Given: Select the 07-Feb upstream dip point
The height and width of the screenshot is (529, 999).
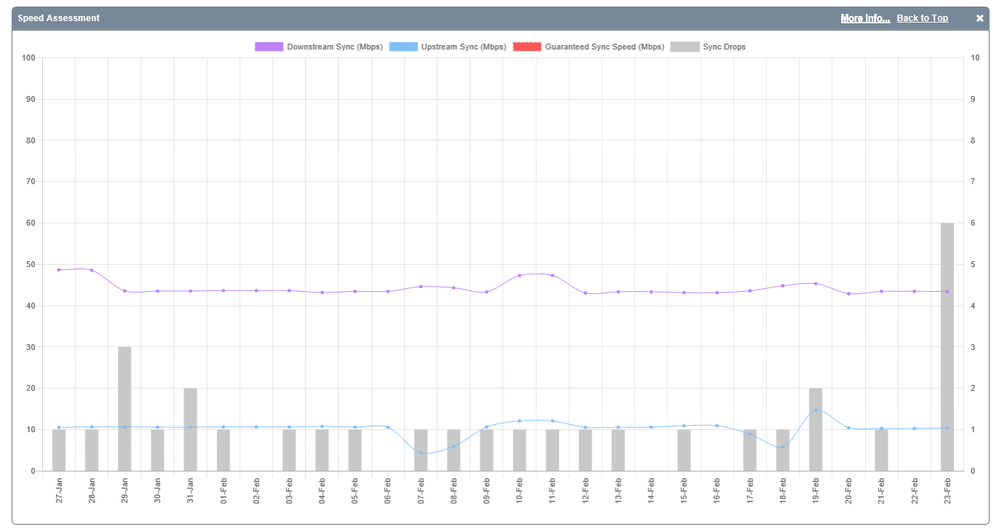Looking at the screenshot, I should tap(421, 453).
